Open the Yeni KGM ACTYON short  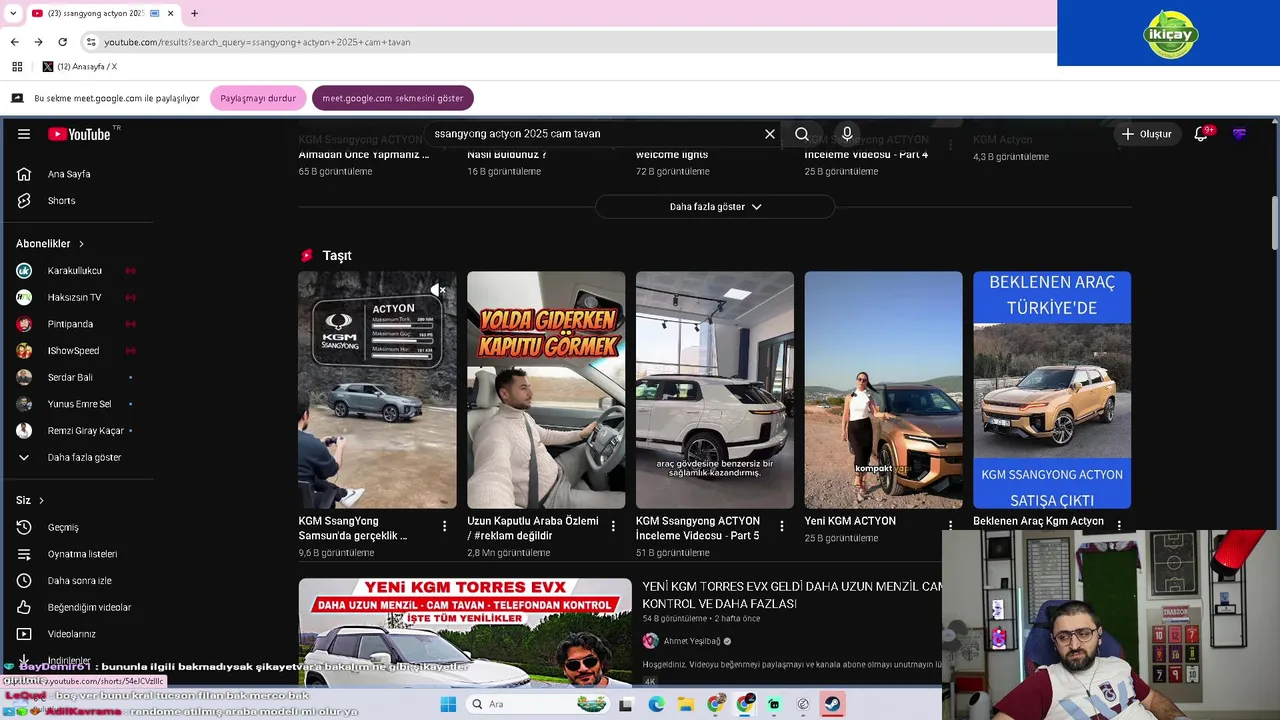click(884, 390)
